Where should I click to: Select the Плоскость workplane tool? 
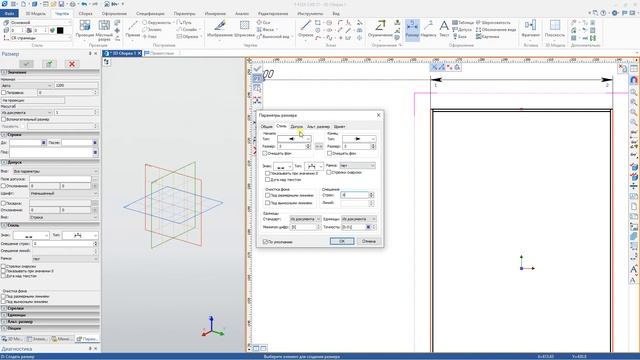pos(555,29)
